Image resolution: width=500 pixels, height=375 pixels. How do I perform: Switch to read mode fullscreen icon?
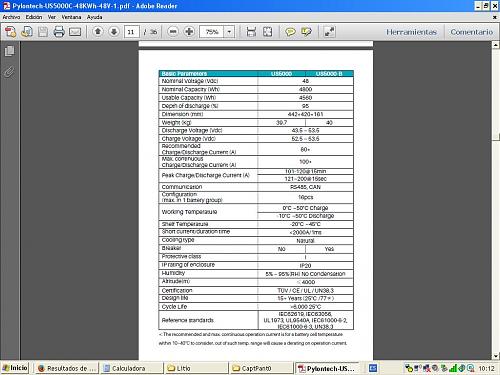pos(329,32)
